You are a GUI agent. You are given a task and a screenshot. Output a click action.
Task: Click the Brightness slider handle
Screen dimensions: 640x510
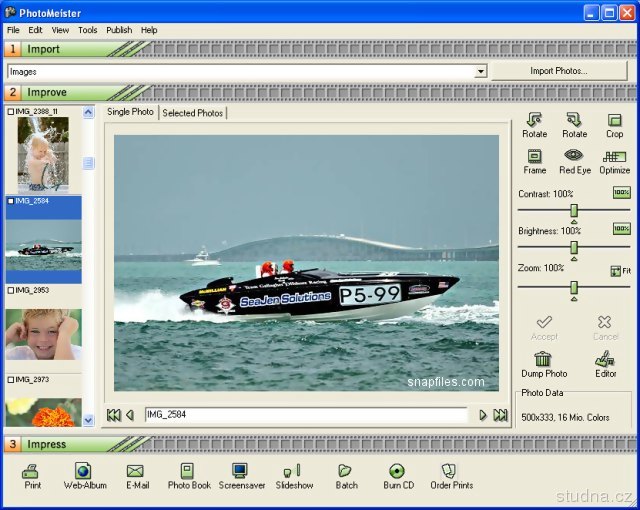(574, 248)
